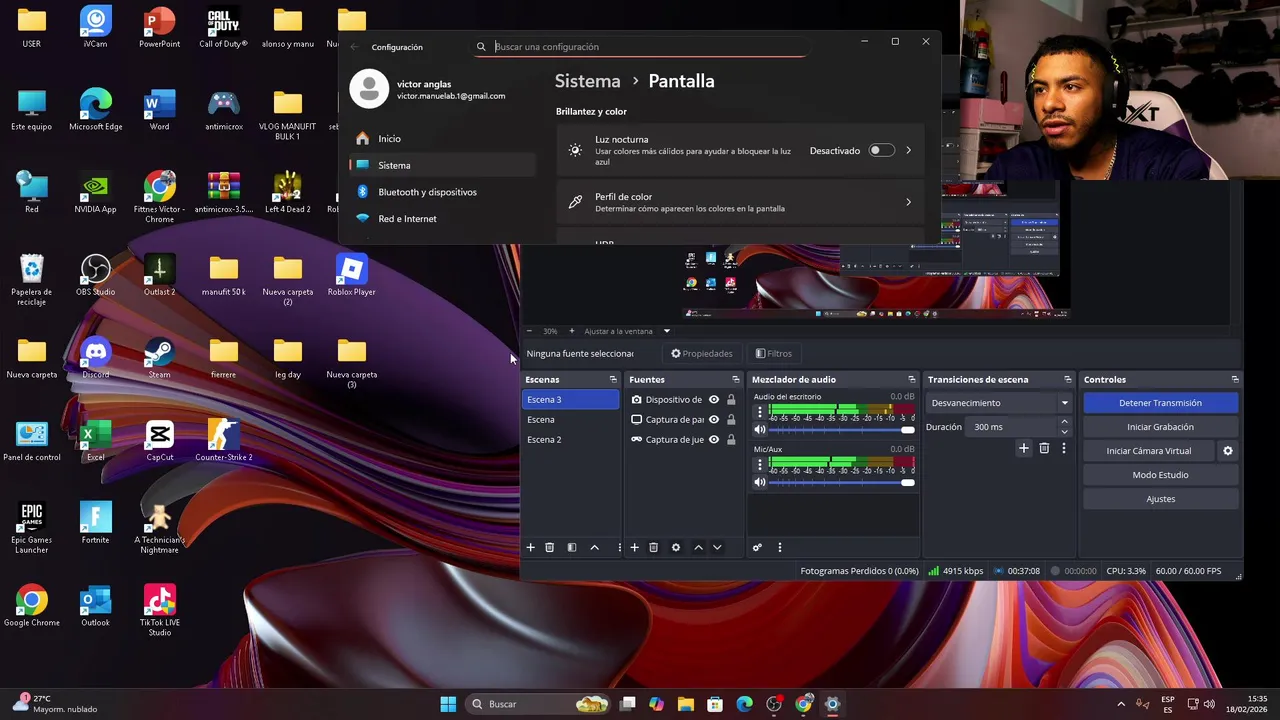
Task: Open Audio del escritorio options dots
Action: pos(760,412)
